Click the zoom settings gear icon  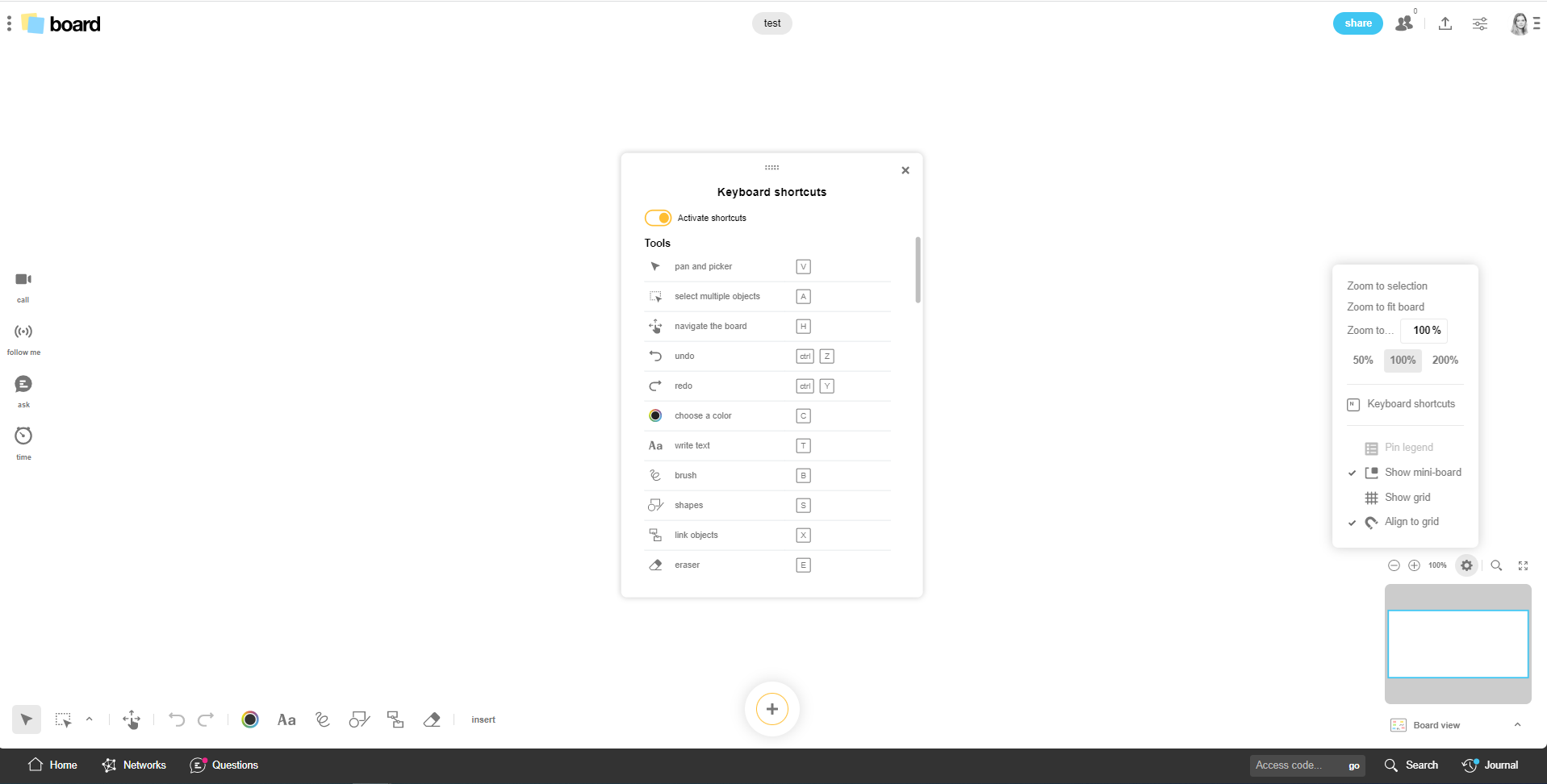point(1466,565)
